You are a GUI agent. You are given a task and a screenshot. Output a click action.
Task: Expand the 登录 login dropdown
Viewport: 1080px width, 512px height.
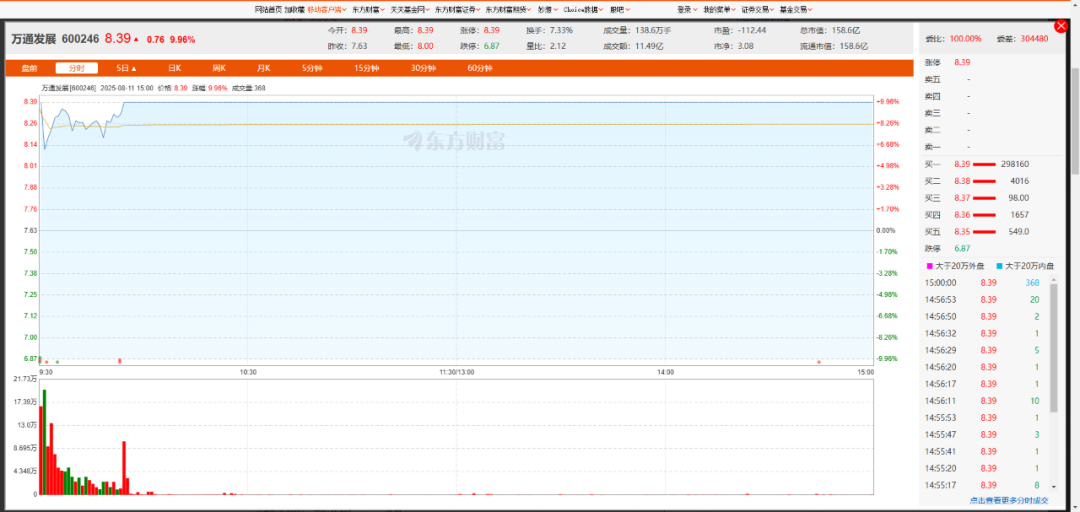coord(687,10)
